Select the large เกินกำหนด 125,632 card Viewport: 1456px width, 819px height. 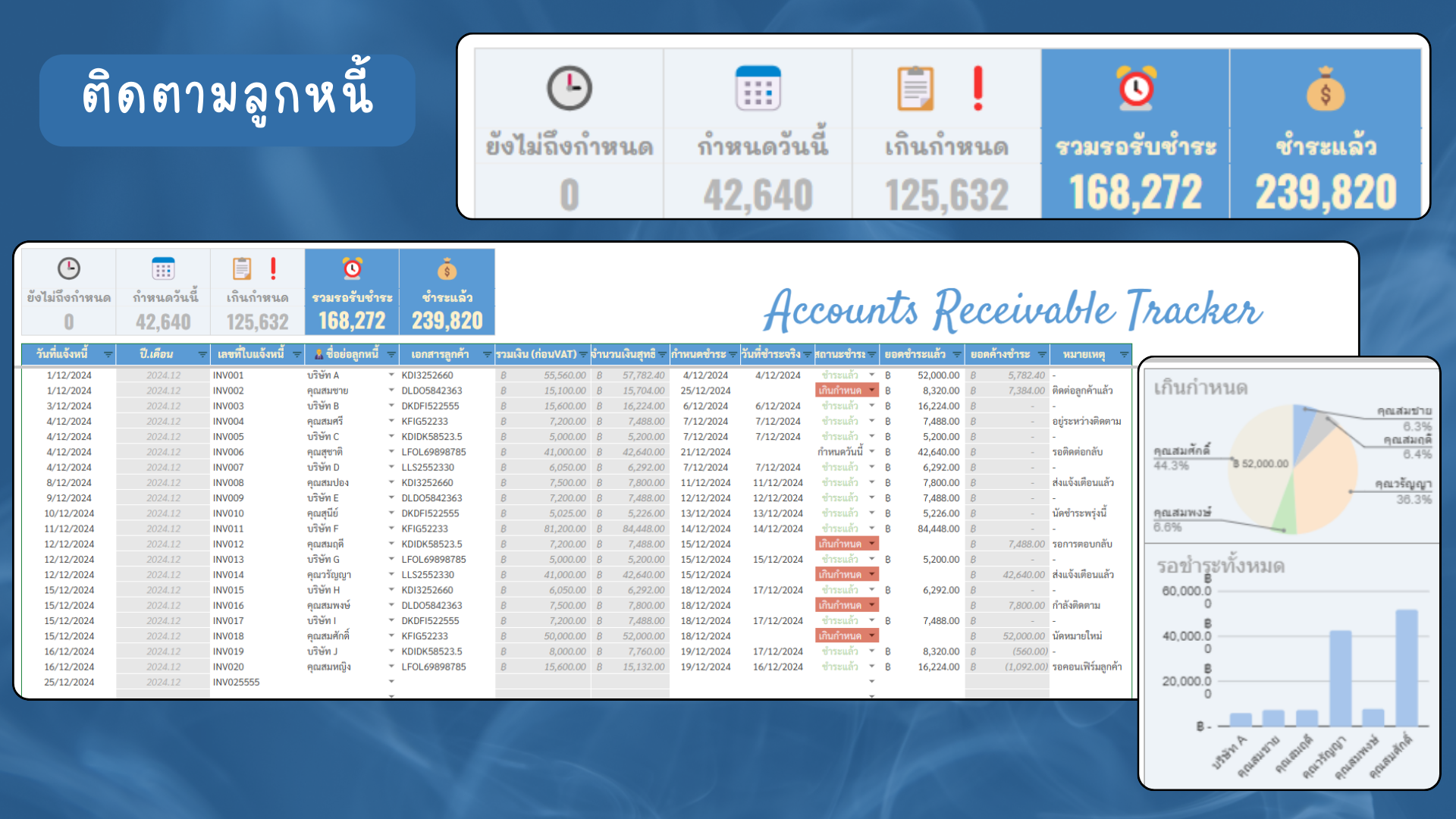click(946, 133)
